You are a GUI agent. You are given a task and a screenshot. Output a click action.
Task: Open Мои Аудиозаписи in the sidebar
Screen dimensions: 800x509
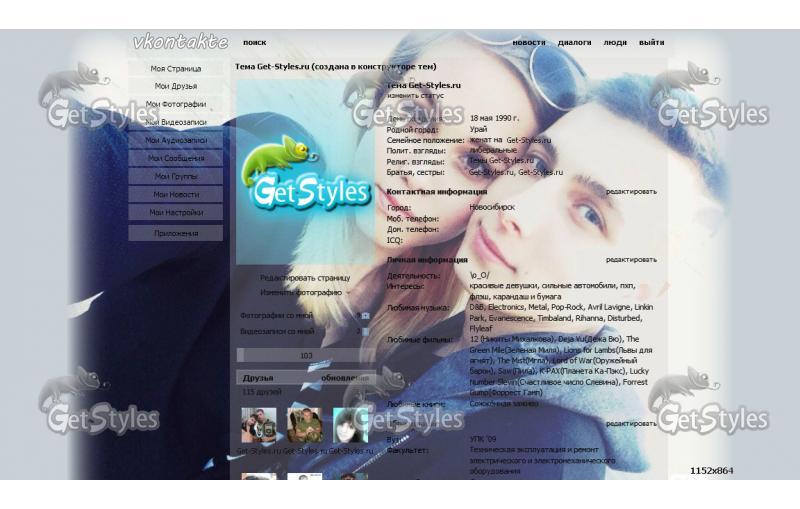coord(176,140)
